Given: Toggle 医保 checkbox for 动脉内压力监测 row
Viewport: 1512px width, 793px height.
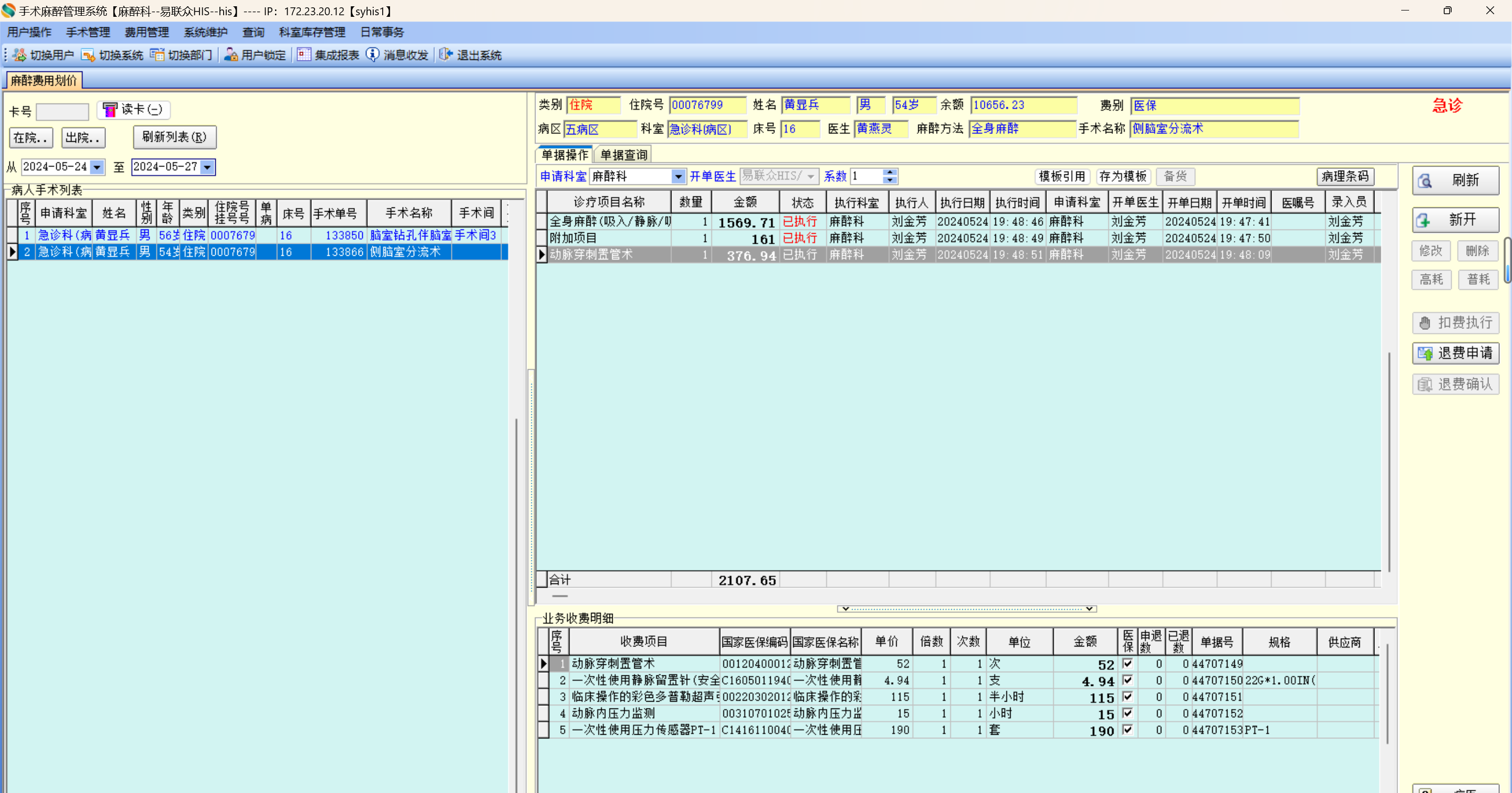Looking at the screenshot, I should (x=1127, y=713).
